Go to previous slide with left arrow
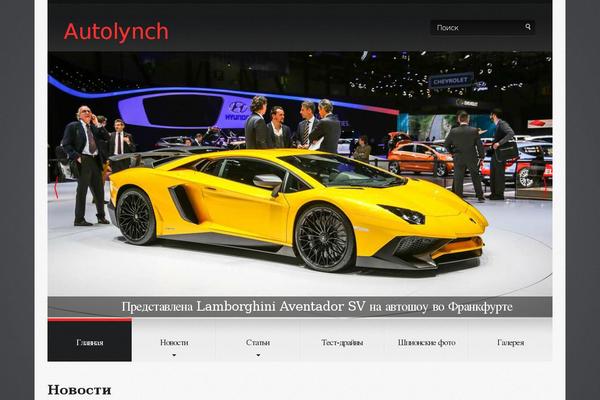Screen dimensions: 600x400 56,187
